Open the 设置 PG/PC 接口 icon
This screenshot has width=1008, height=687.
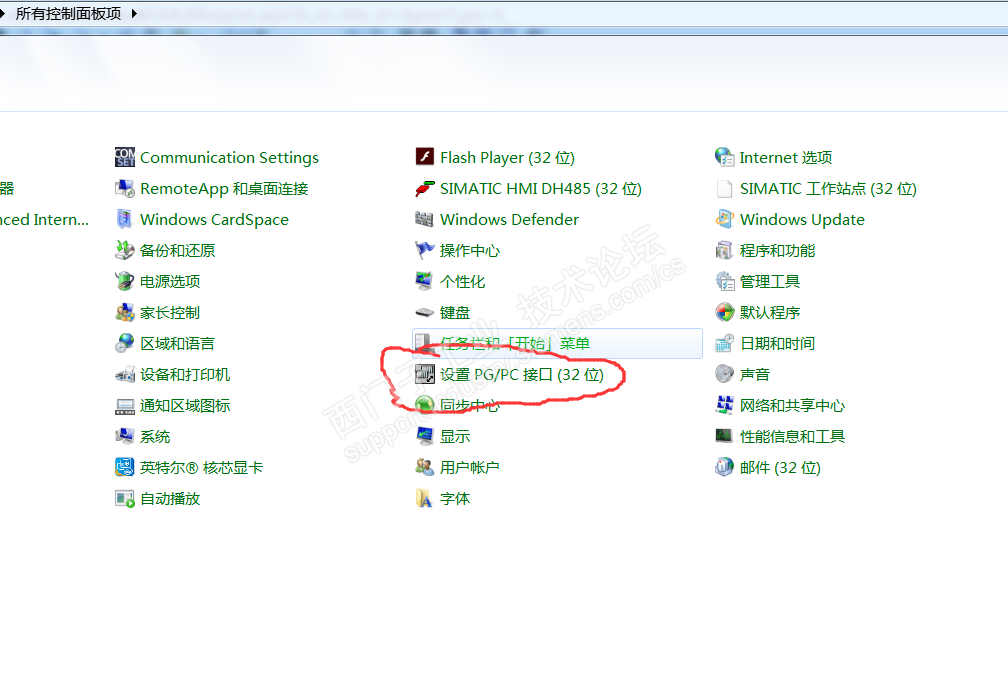click(424, 374)
